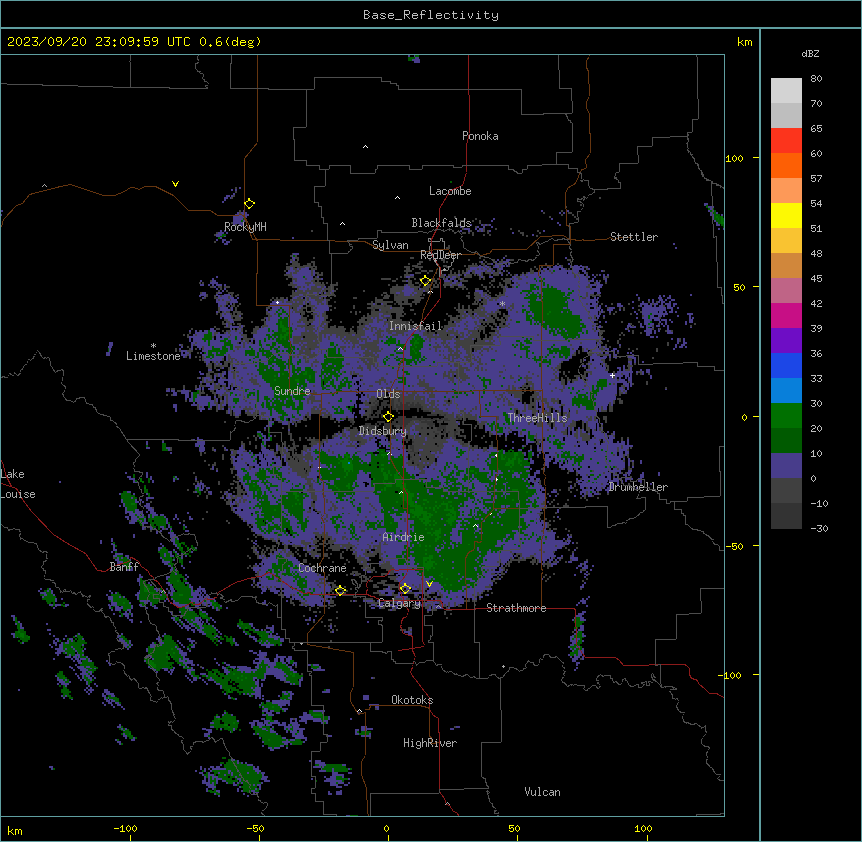Viewport: 862px width, 842px height.
Task: Click the yellow diamond marker above Calgary
Action: coord(405,589)
